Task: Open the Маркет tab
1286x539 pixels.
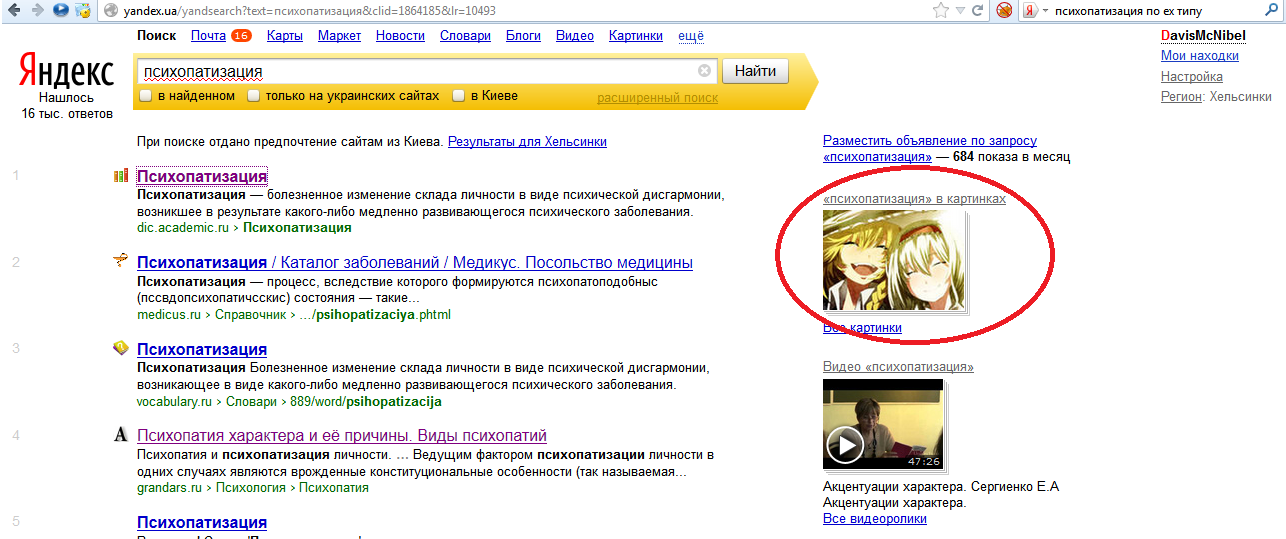Action: 340,36
